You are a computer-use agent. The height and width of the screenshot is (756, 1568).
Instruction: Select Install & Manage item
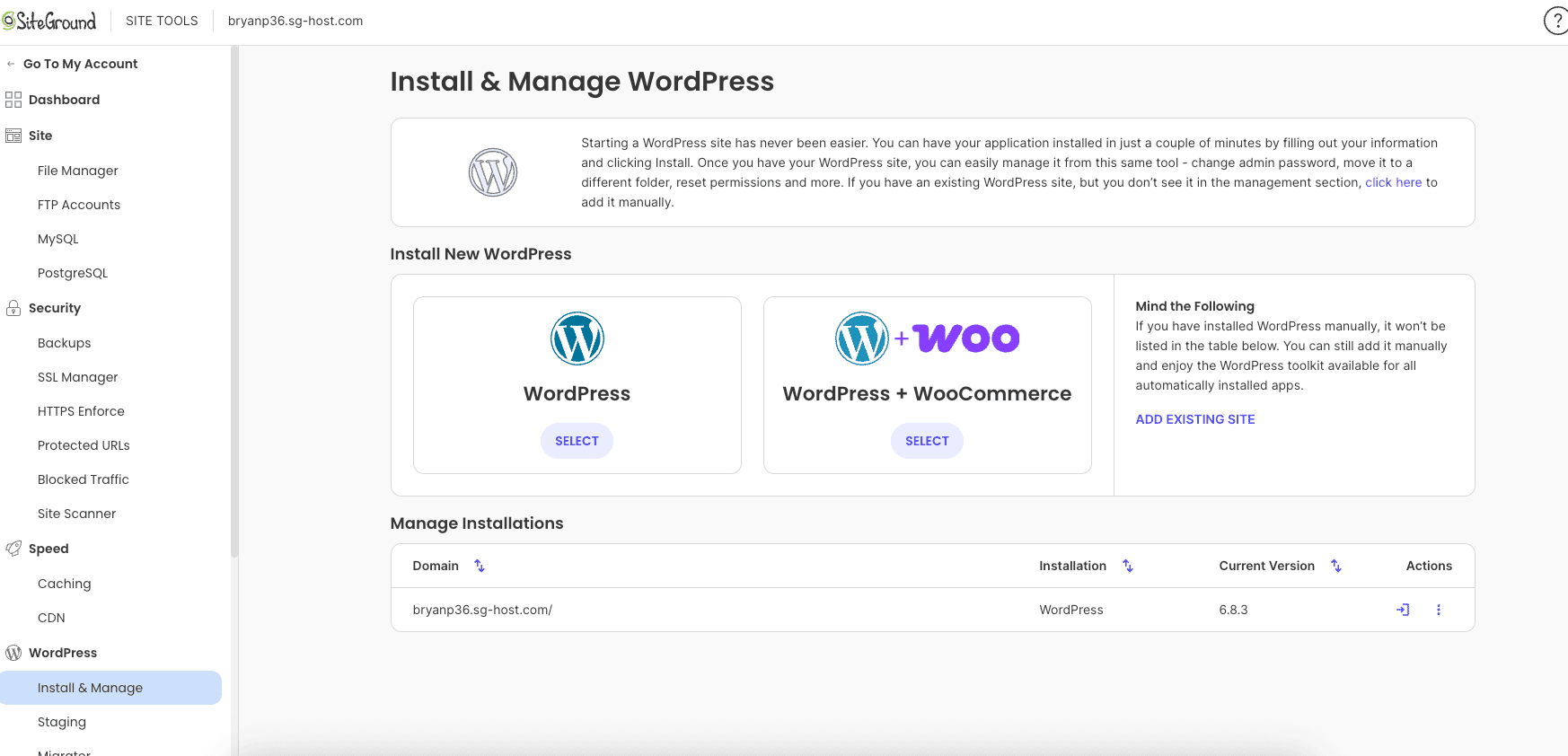(110, 688)
